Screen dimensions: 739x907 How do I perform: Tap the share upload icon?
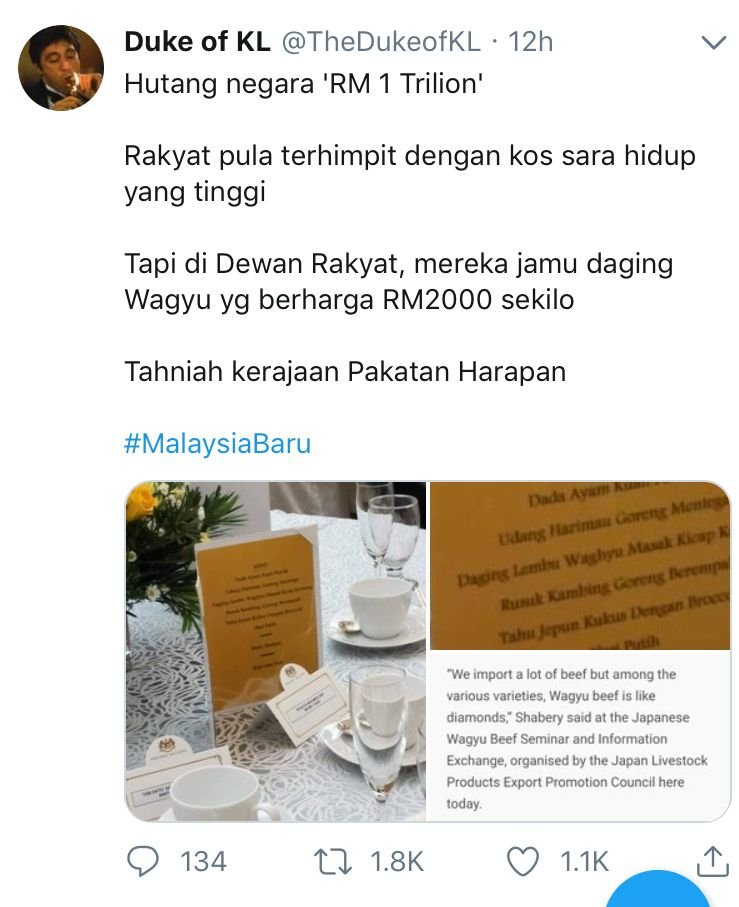point(712,861)
